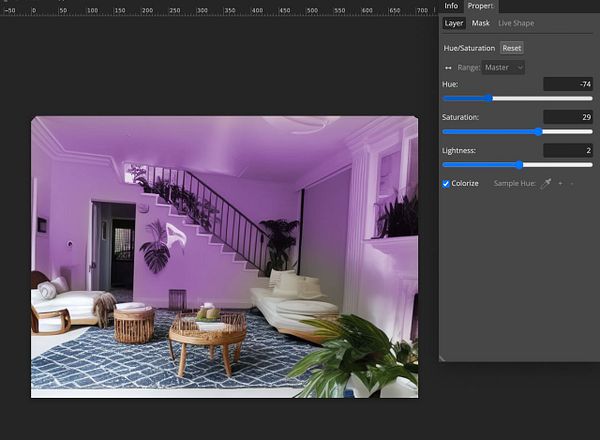This screenshot has width=600, height=440.
Task: Select the Properties panel tab
Action: click(480, 6)
